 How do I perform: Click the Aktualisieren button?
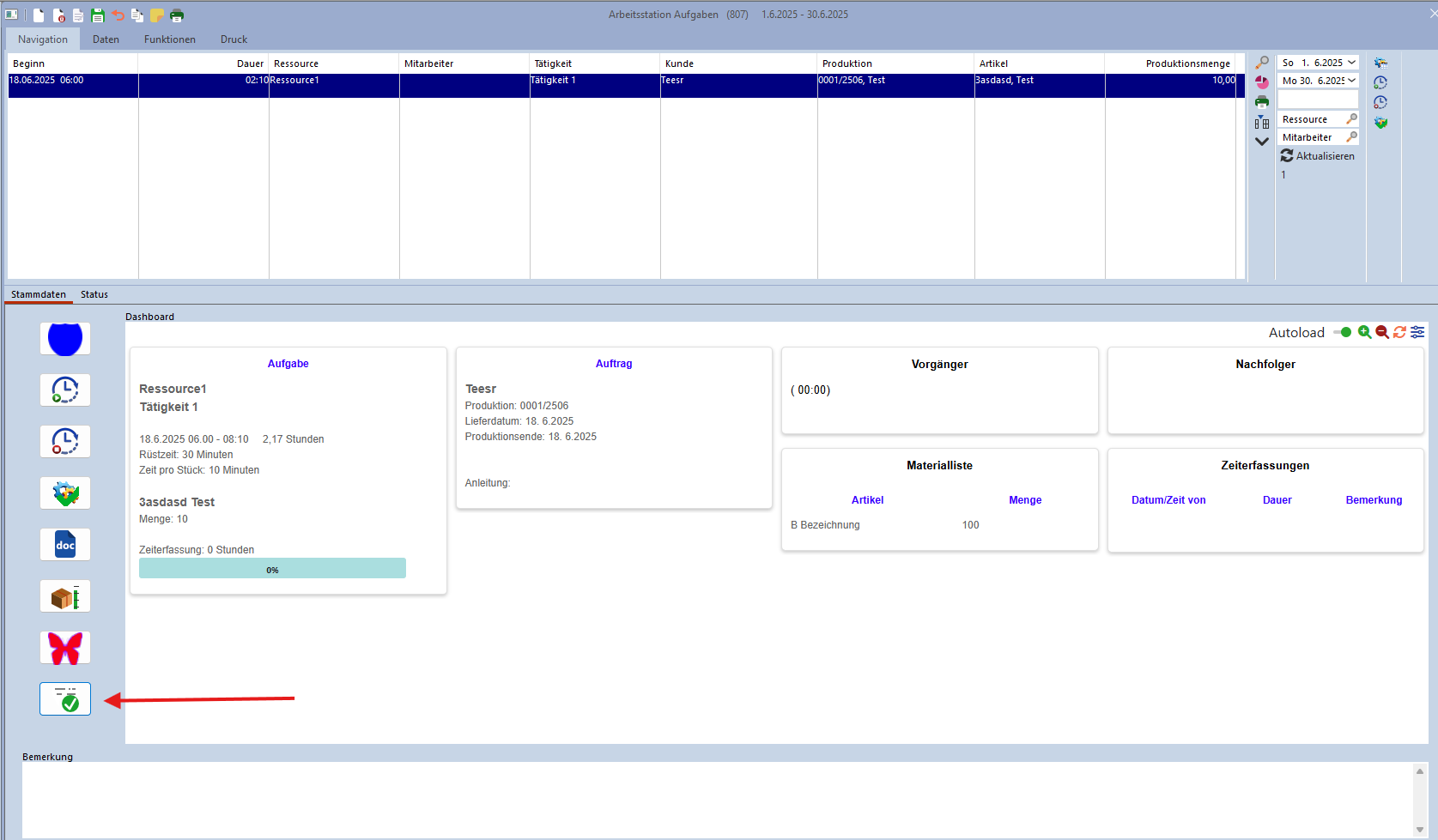1318,156
